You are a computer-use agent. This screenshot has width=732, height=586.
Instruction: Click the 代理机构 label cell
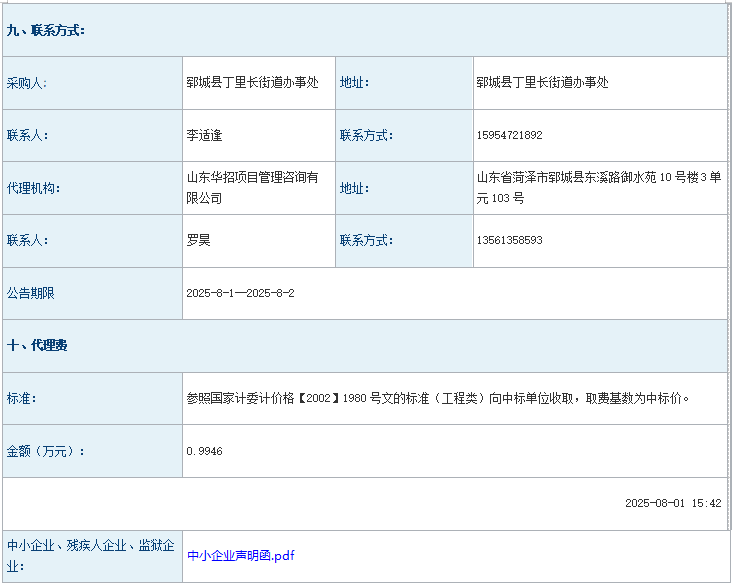33,188
